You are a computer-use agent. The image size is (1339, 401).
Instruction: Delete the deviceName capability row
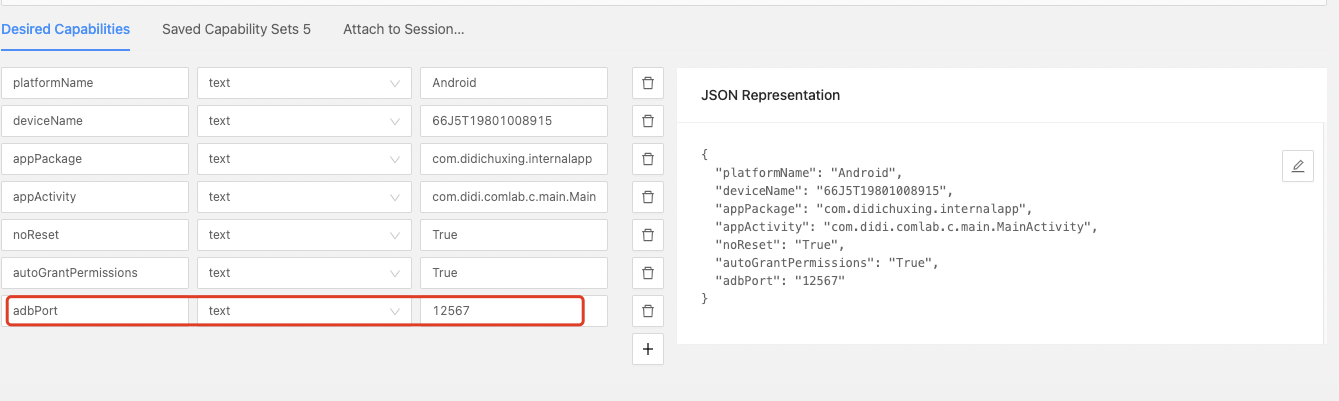point(647,121)
